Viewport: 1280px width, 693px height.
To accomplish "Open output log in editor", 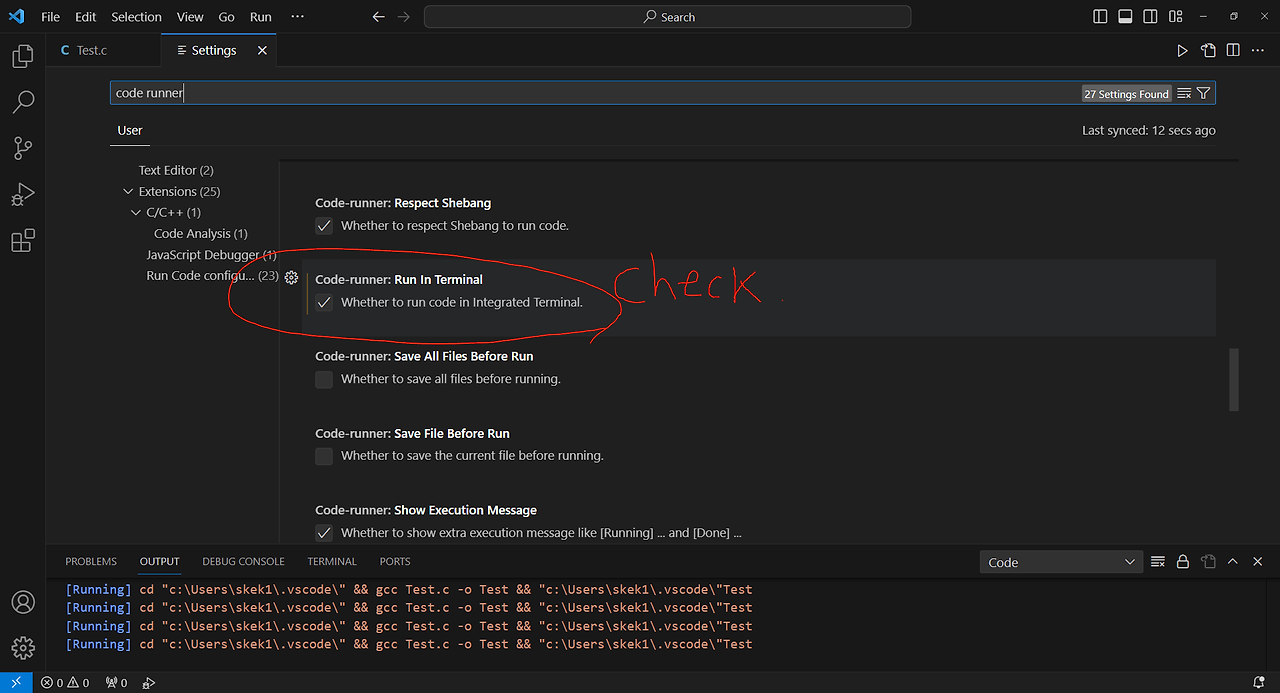I will pos(1208,562).
